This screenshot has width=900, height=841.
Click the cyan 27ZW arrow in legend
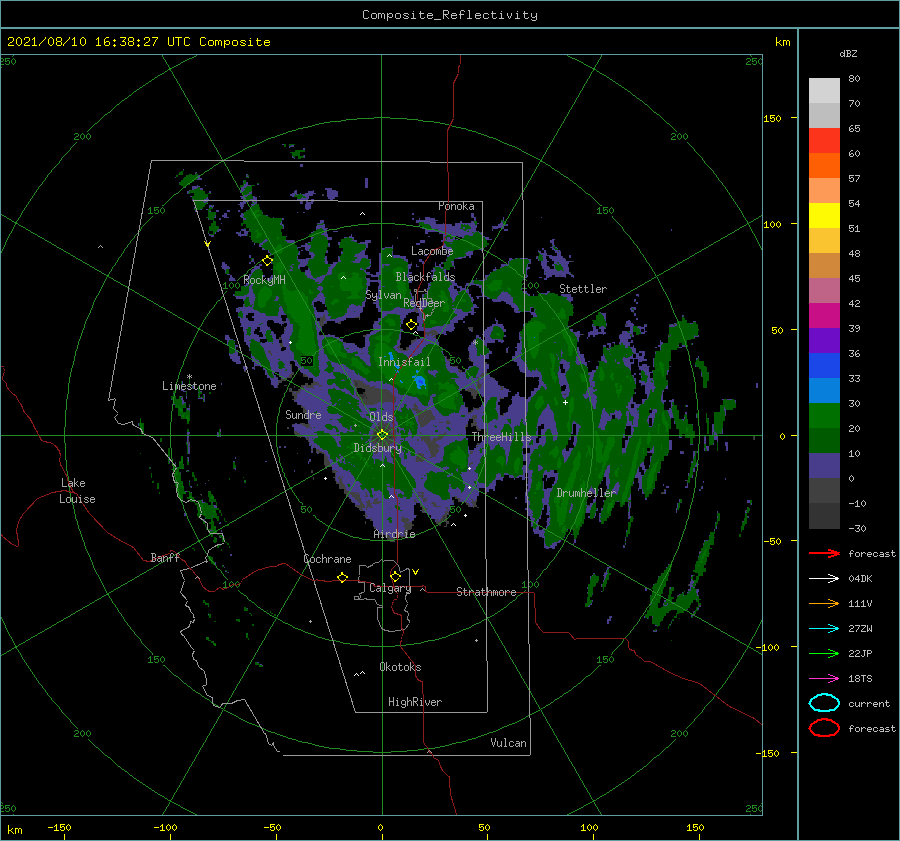824,629
